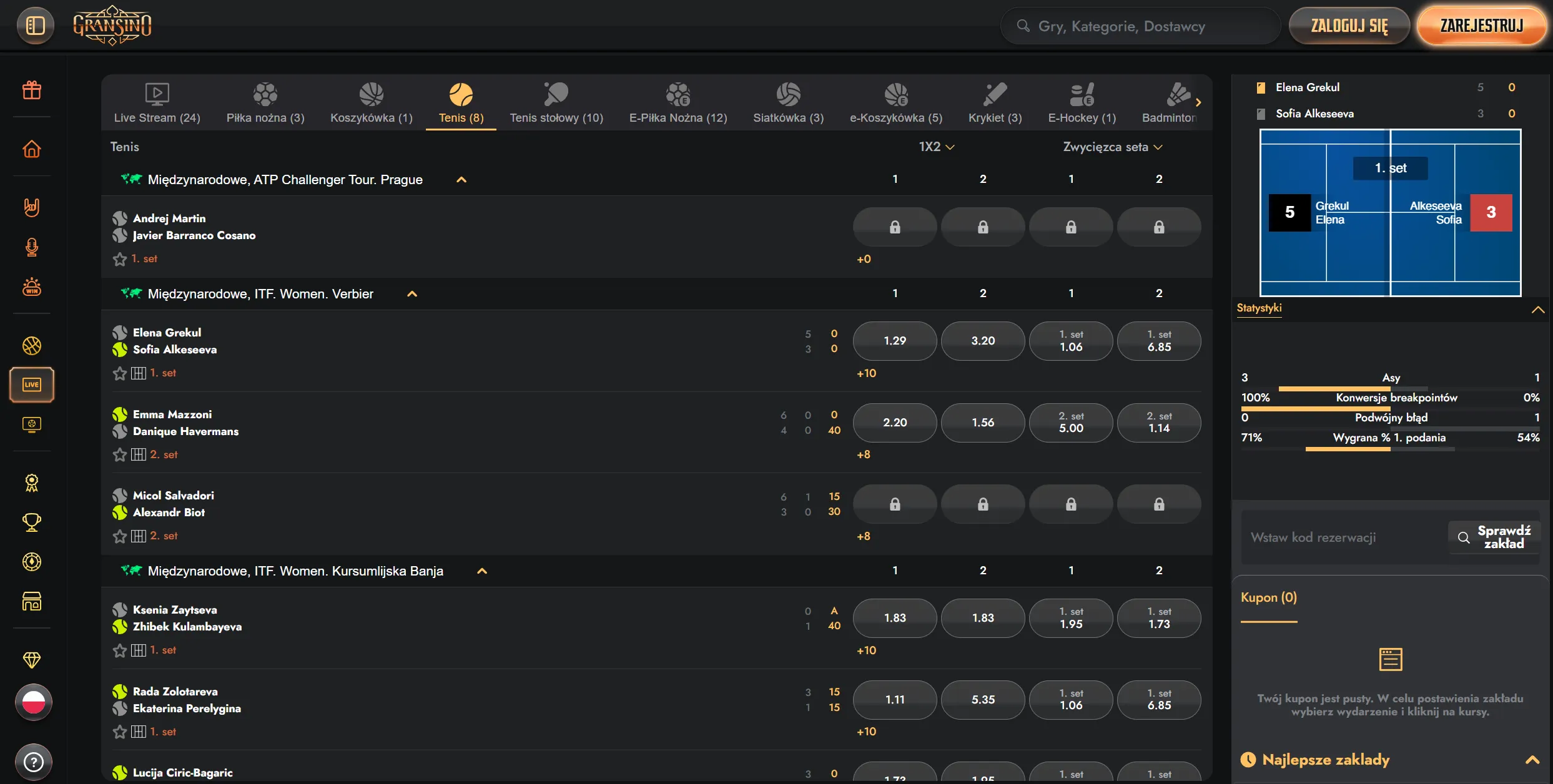Open the rock hand icon in sidebar
The height and width of the screenshot is (784, 1553).
(32, 207)
